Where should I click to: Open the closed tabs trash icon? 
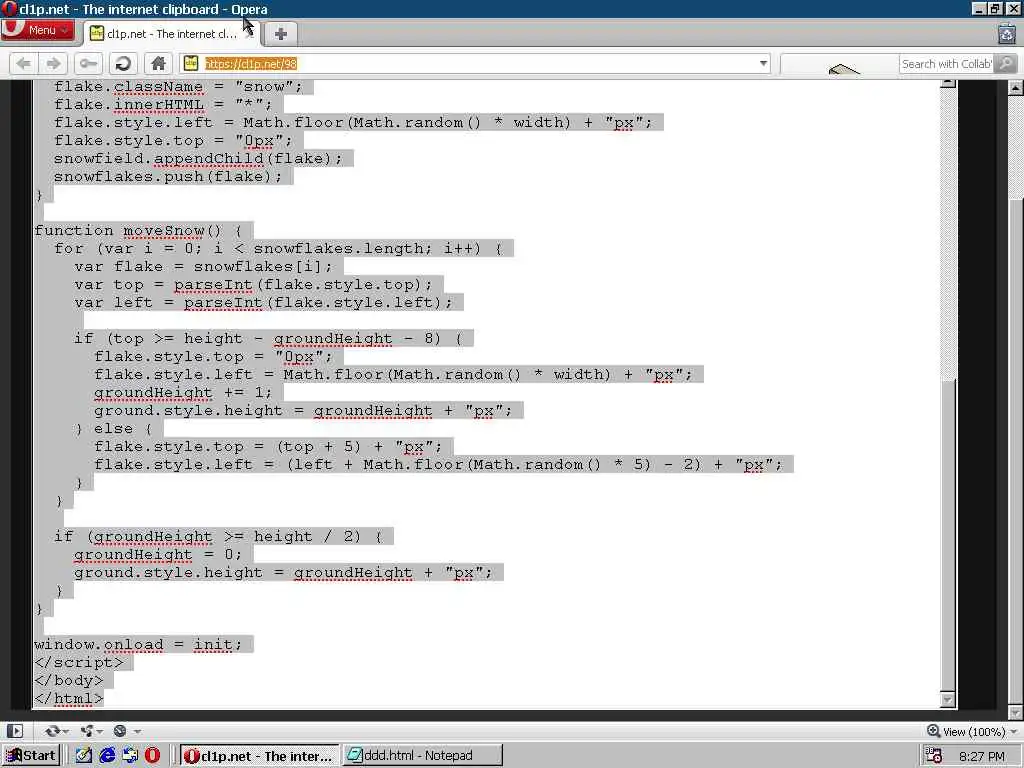[x=1006, y=33]
